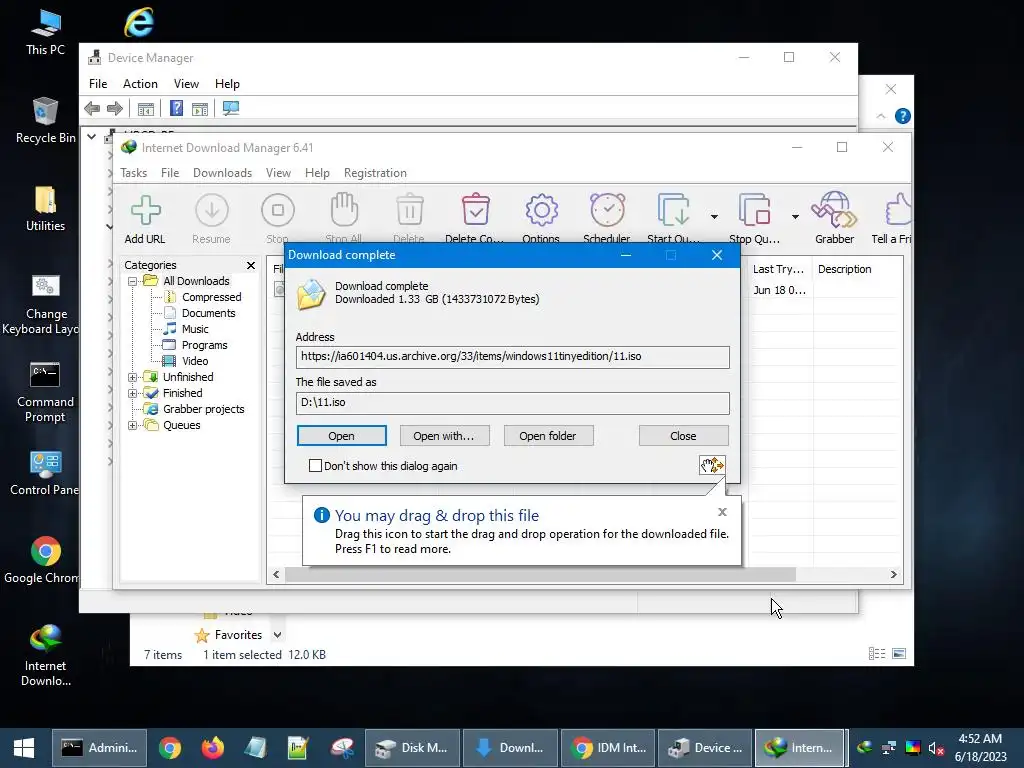This screenshot has height=768, width=1024.
Task: Dismiss the drag & drop tooltip
Action: [722, 512]
